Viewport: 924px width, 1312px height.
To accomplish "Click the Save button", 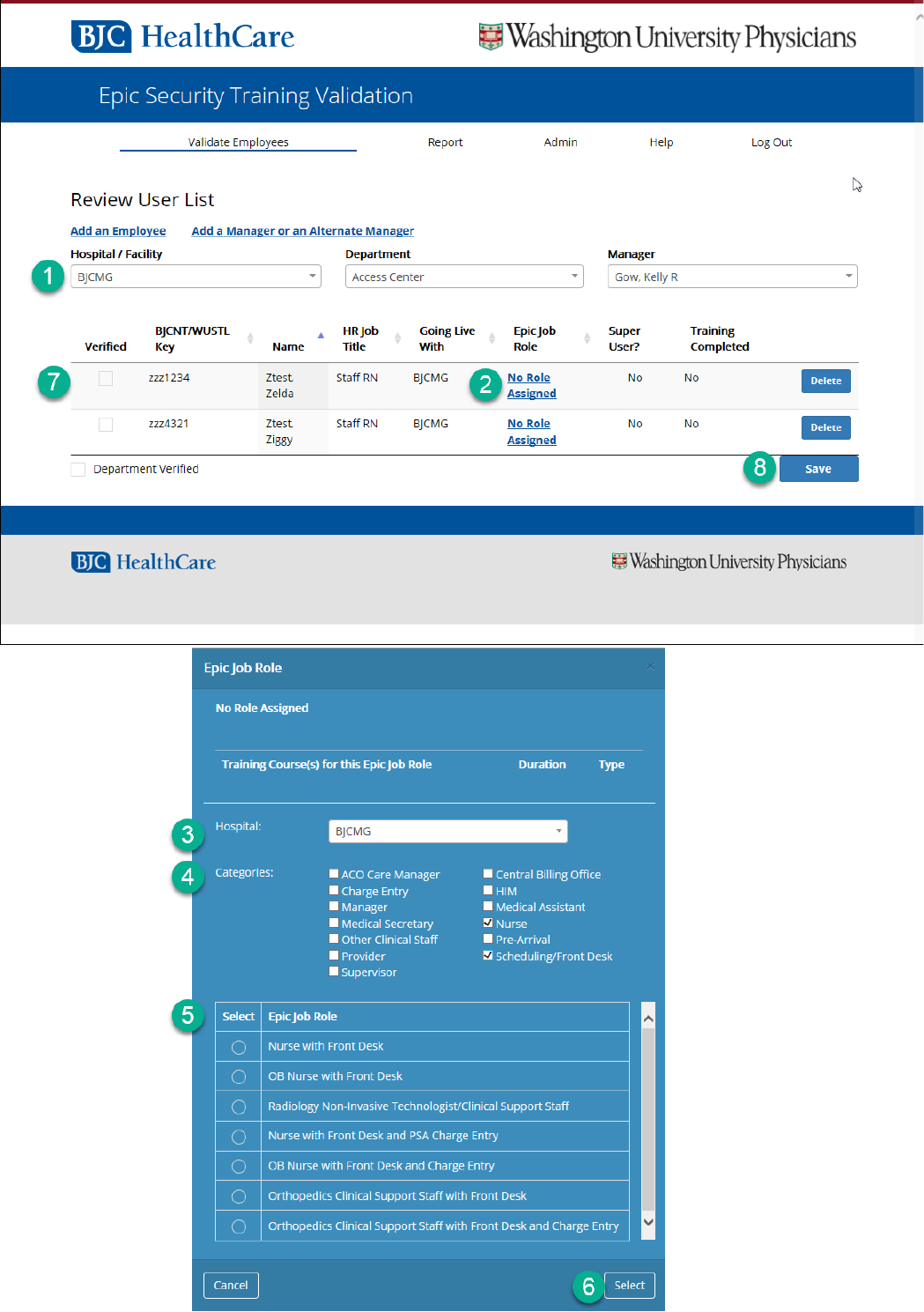I will [818, 469].
